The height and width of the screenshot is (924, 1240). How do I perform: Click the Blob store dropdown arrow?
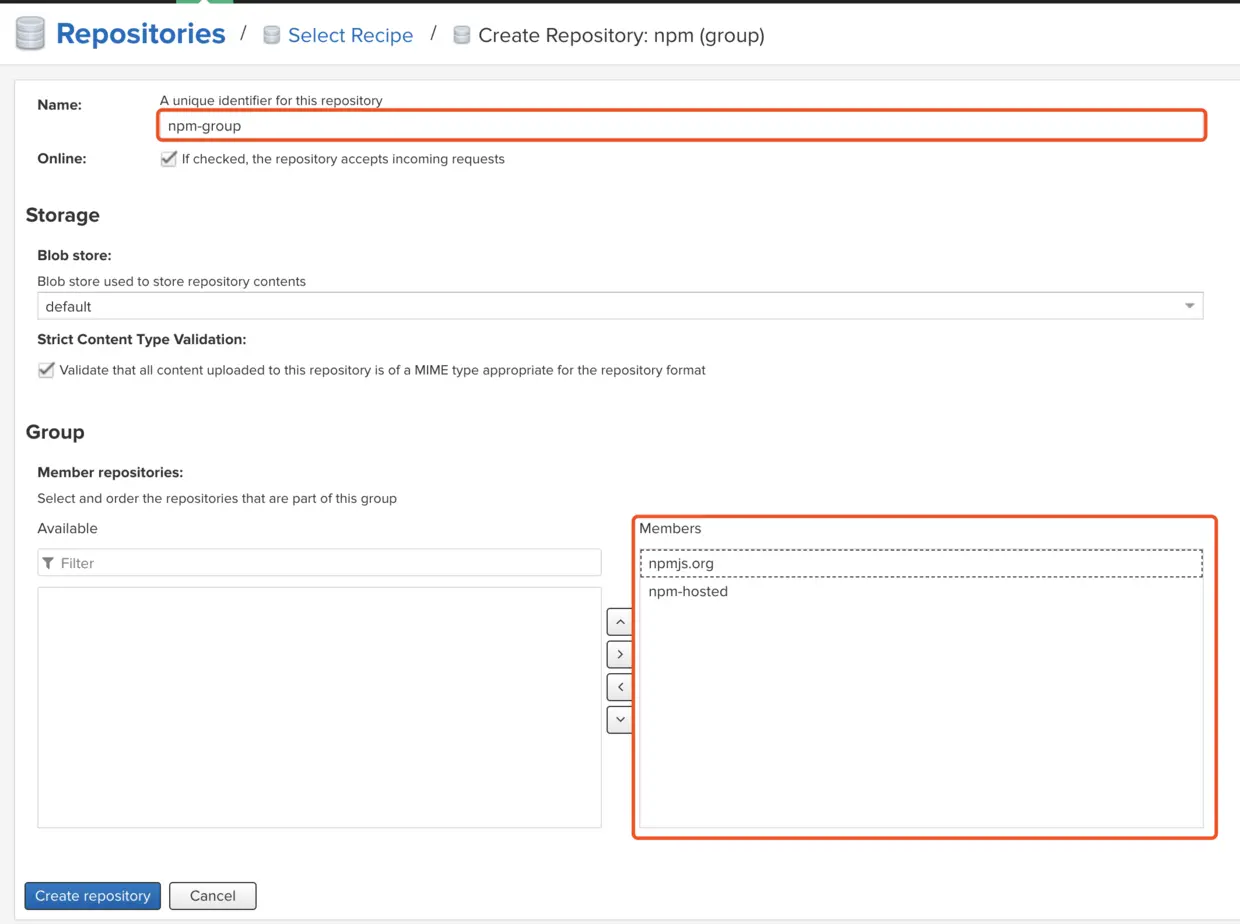1190,306
